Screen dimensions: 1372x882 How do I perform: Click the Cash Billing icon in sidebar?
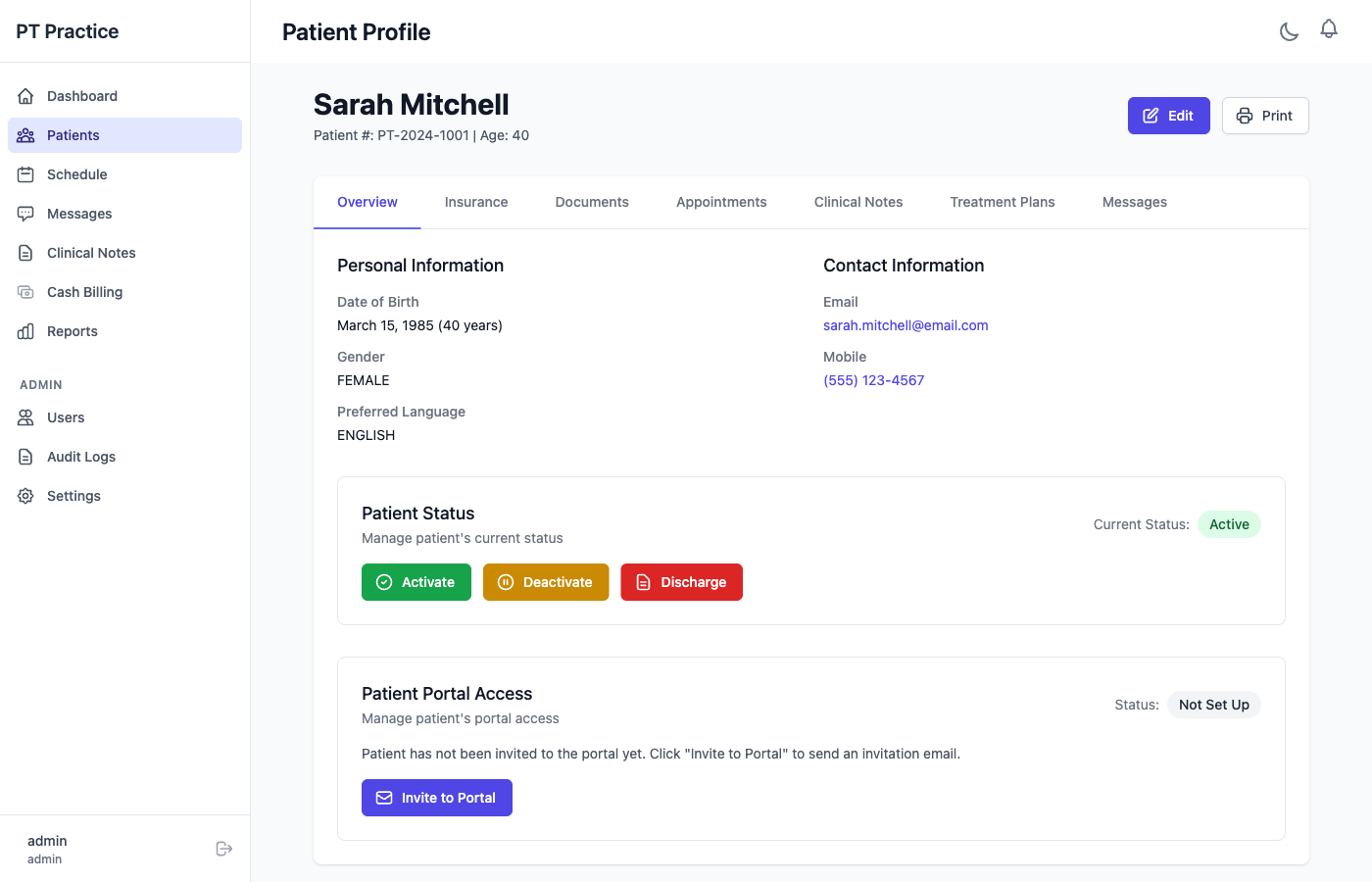tap(26, 292)
